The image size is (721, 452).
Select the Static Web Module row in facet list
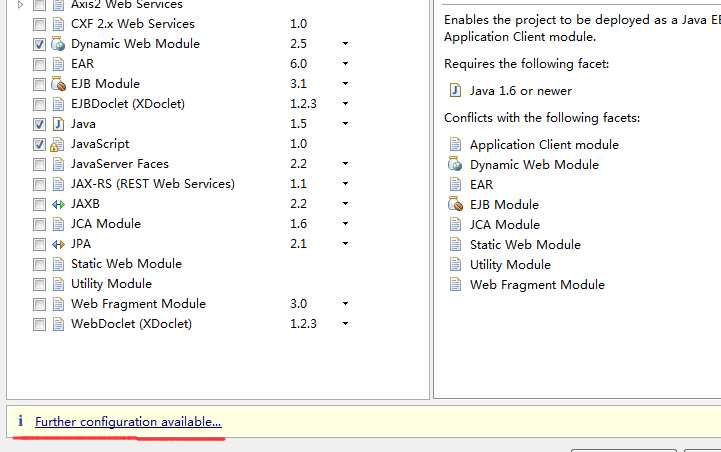coord(126,263)
